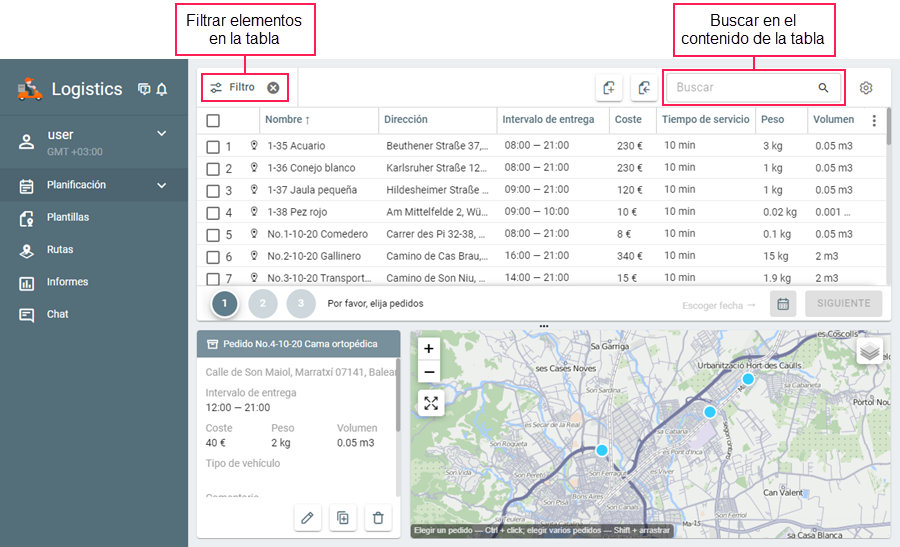Click location pin icon of 1-38 Pez rojo

(254, 211)
